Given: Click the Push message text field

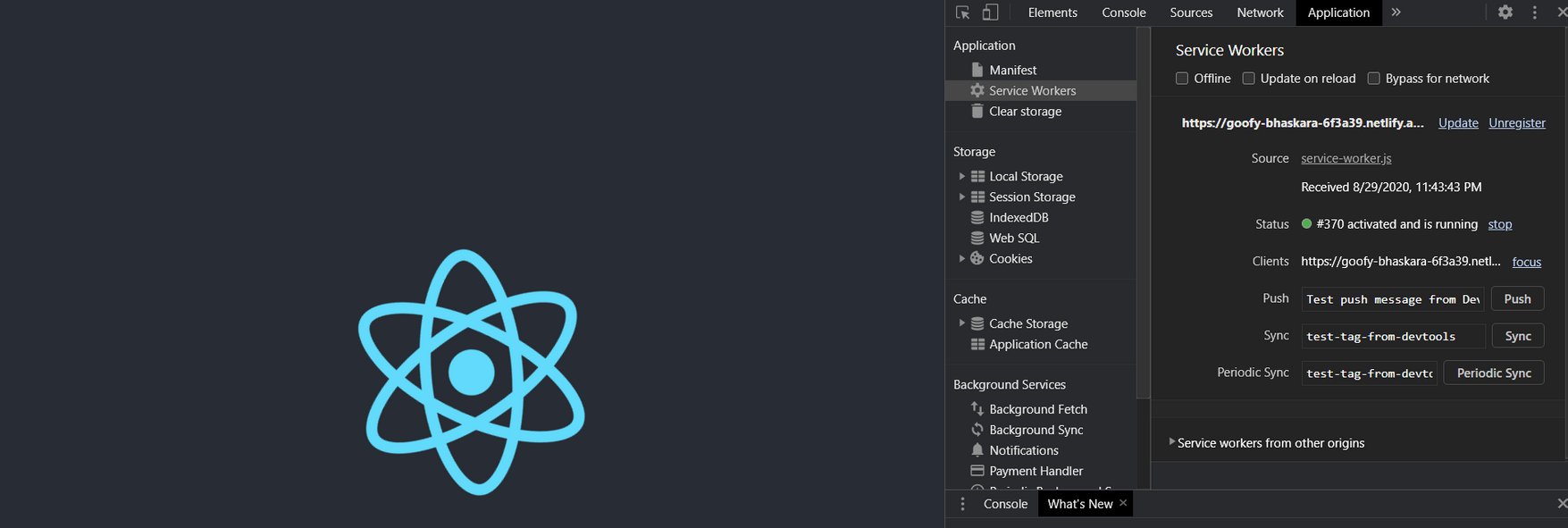Looking at the screenshot, I should pyautogui.click(x=1391, y=299).
